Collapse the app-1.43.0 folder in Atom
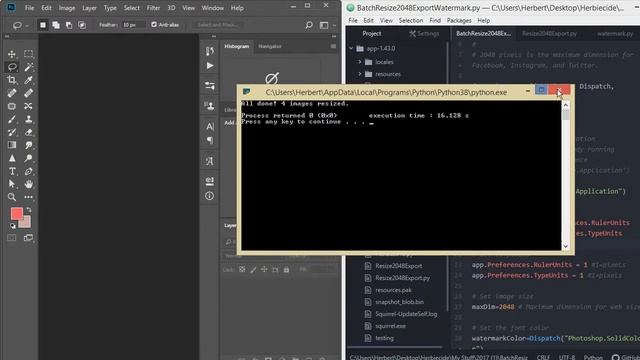Viewport: 640px width, 360px height. [351, 48]
